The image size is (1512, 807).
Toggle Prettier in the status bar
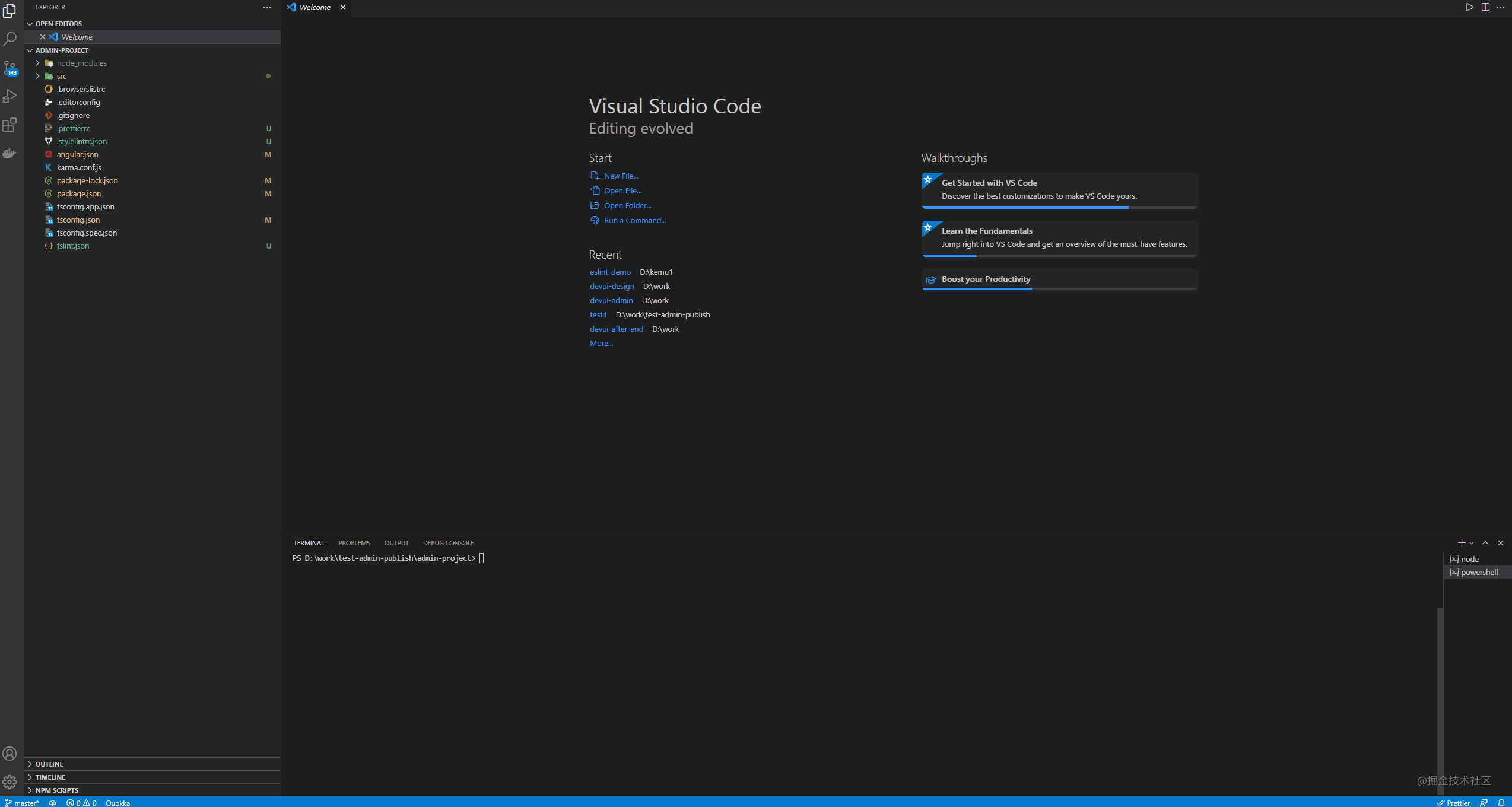coord(1453,803)
